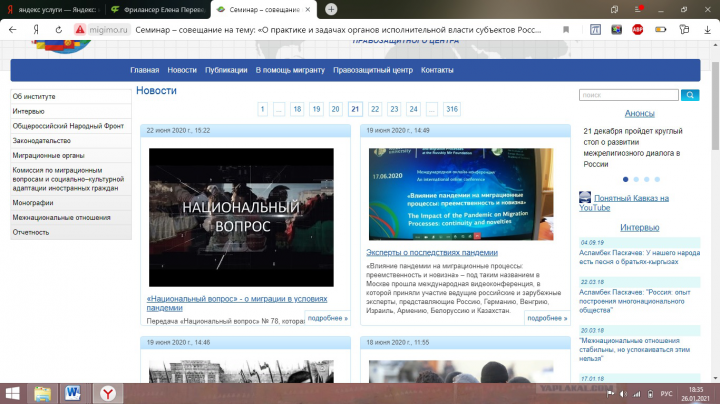Open the ABP ad blocker extension
Viewport: 720px width, 404px height.
pyautogui.click(x=637, y=30)
